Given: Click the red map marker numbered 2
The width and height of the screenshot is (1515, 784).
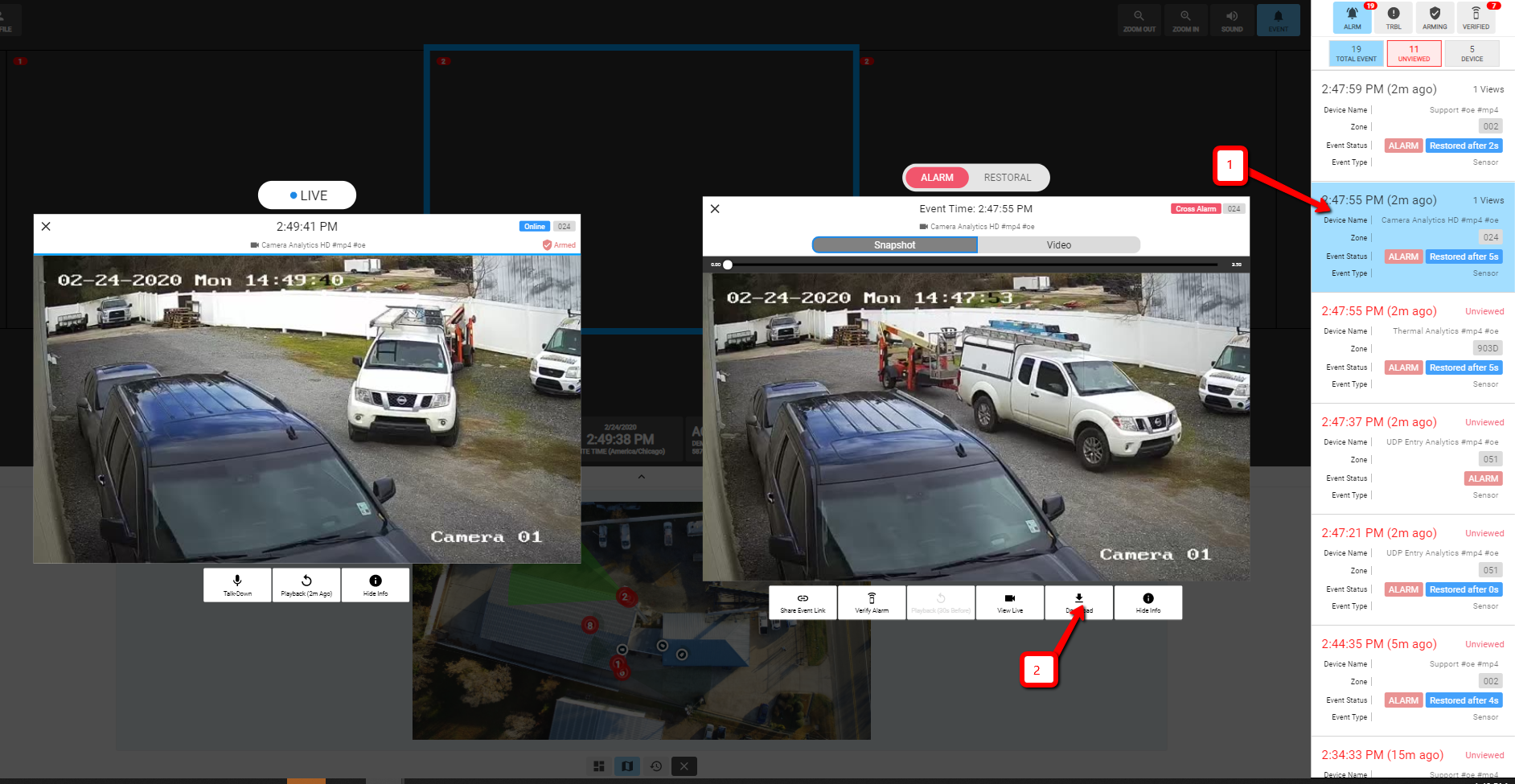Looking at the screenshot, I should tap(625, 597).
